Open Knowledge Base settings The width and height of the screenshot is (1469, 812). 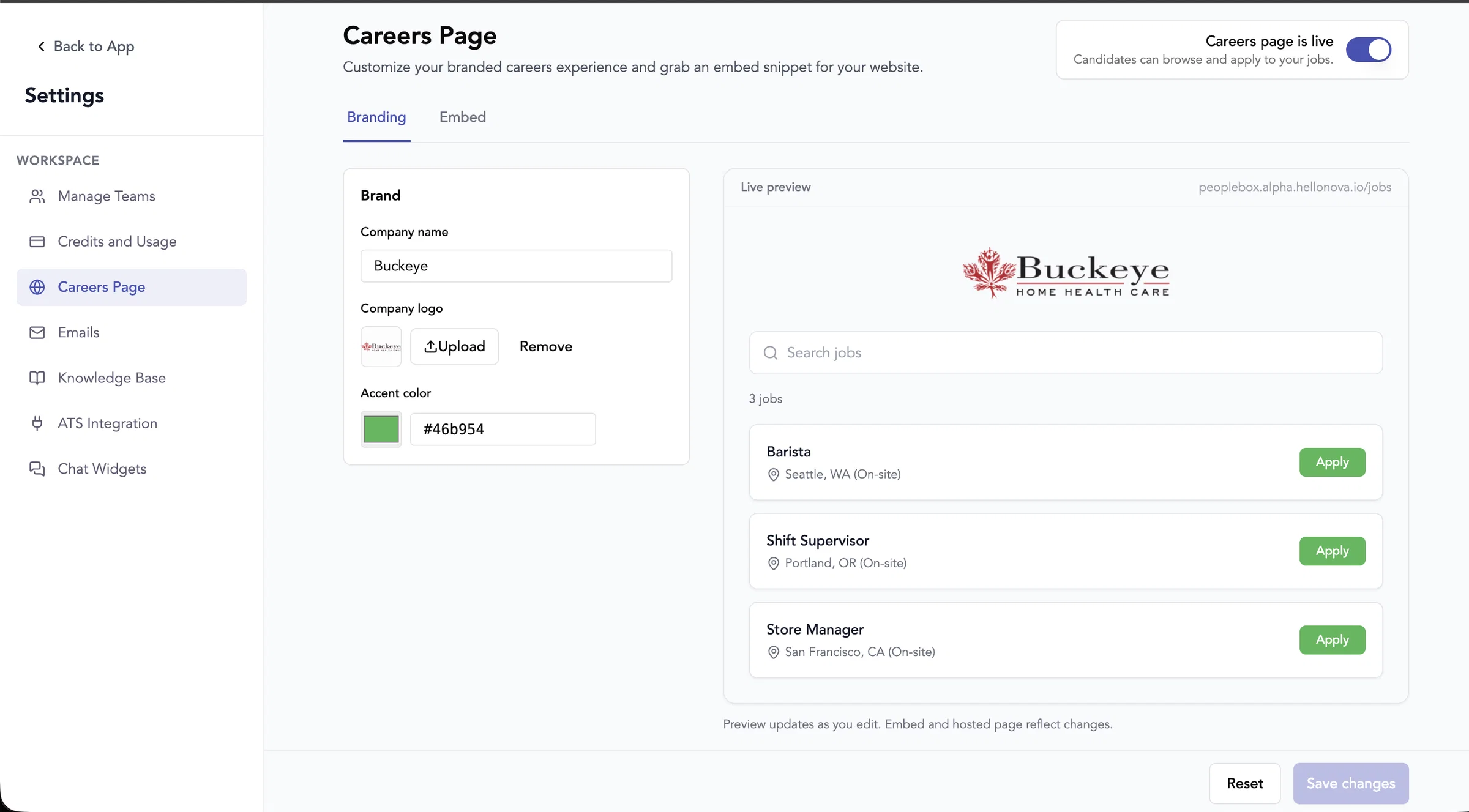(132, 378)
